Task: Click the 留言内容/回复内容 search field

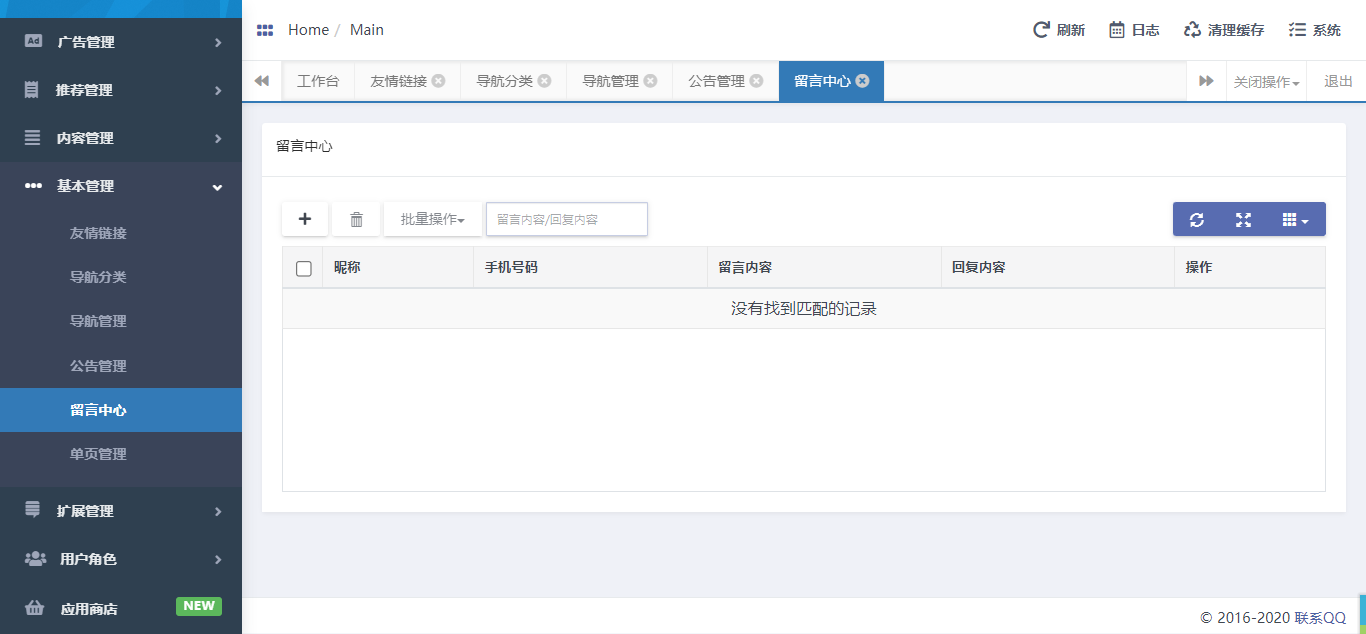Action: (x=567, y=219)
